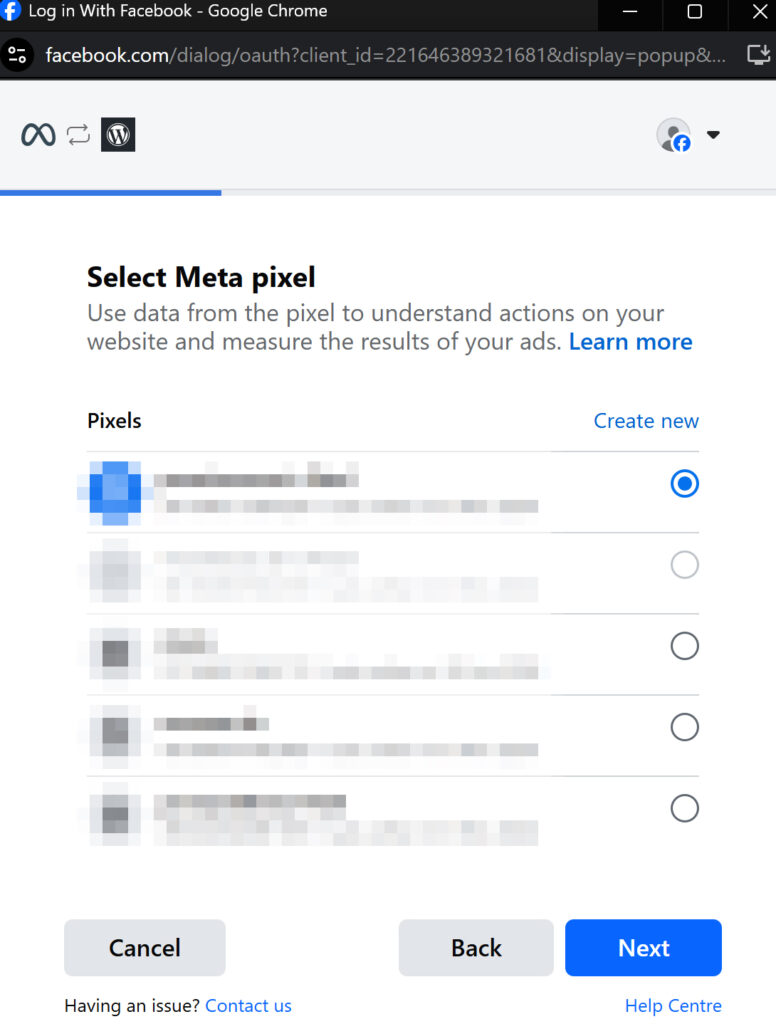The width and height of the screenshot is (776, 1024).
Task: Visit the Help Centre
Action: tap(673, 1006)
